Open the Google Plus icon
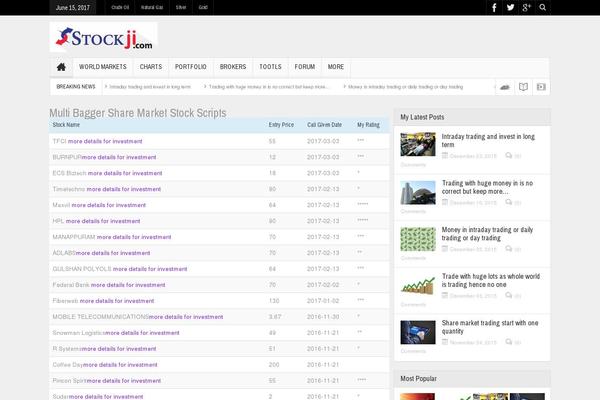This screenshot has height=400, width=600. coord(527,7)
